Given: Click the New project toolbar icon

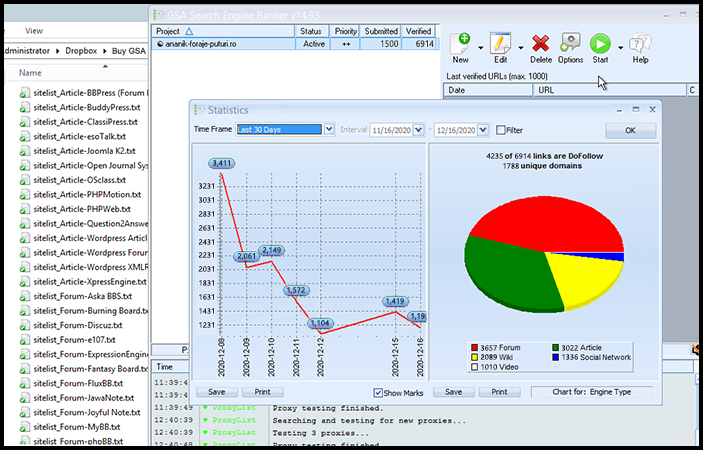Looking at the screenshot, I should pyautogui.click(x=460, y=43).
